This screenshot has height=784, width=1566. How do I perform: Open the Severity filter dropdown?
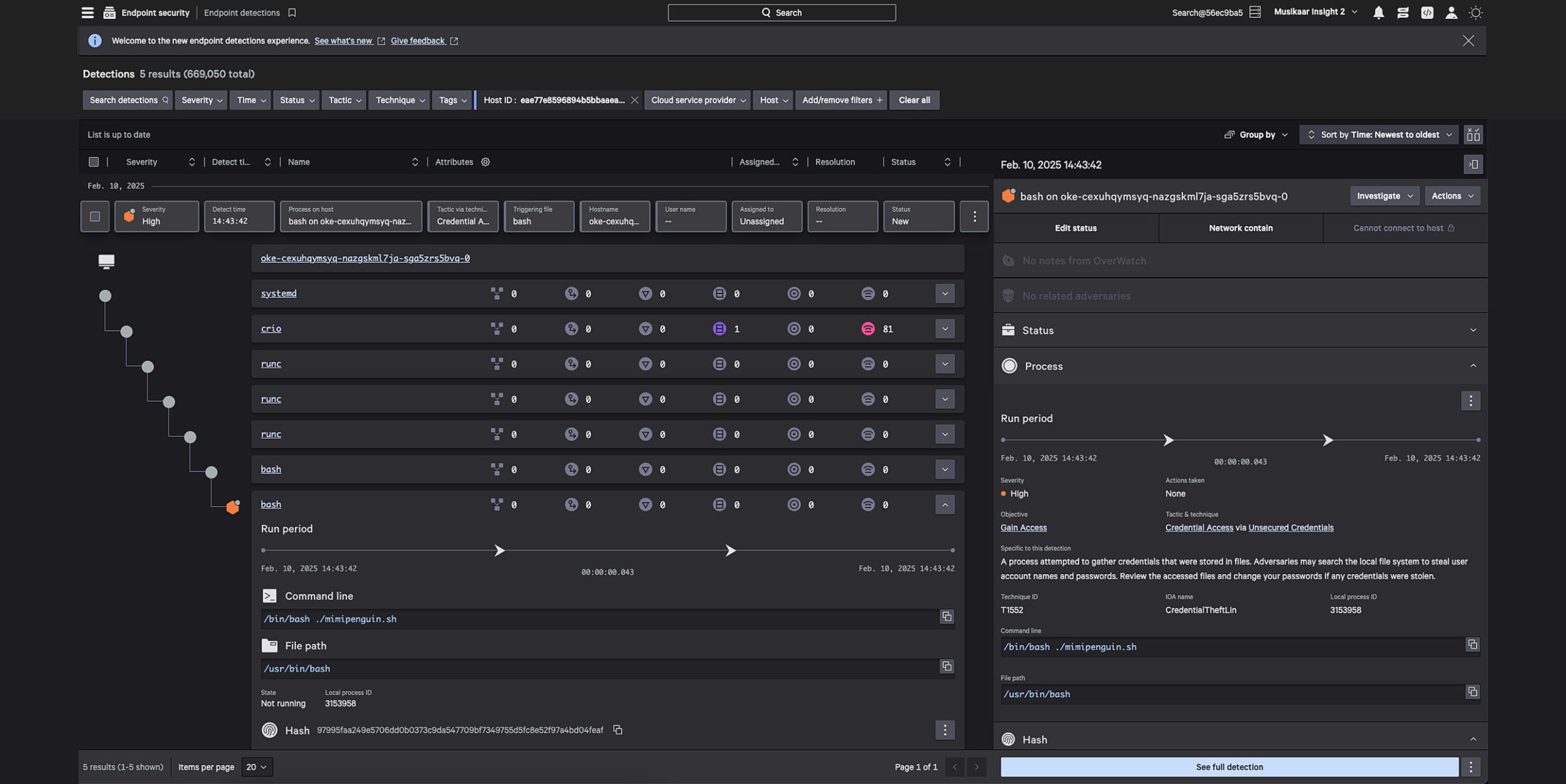click(201, 100)
